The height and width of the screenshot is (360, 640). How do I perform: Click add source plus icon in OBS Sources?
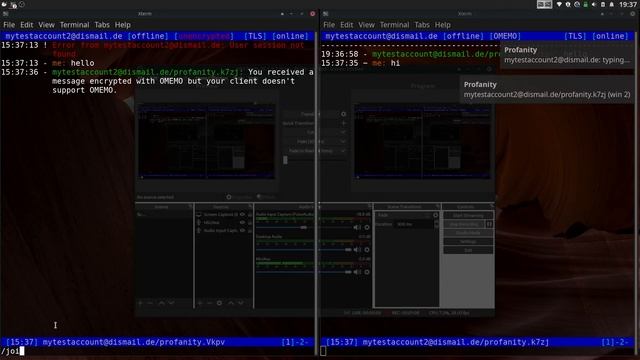tap(200, 303)
